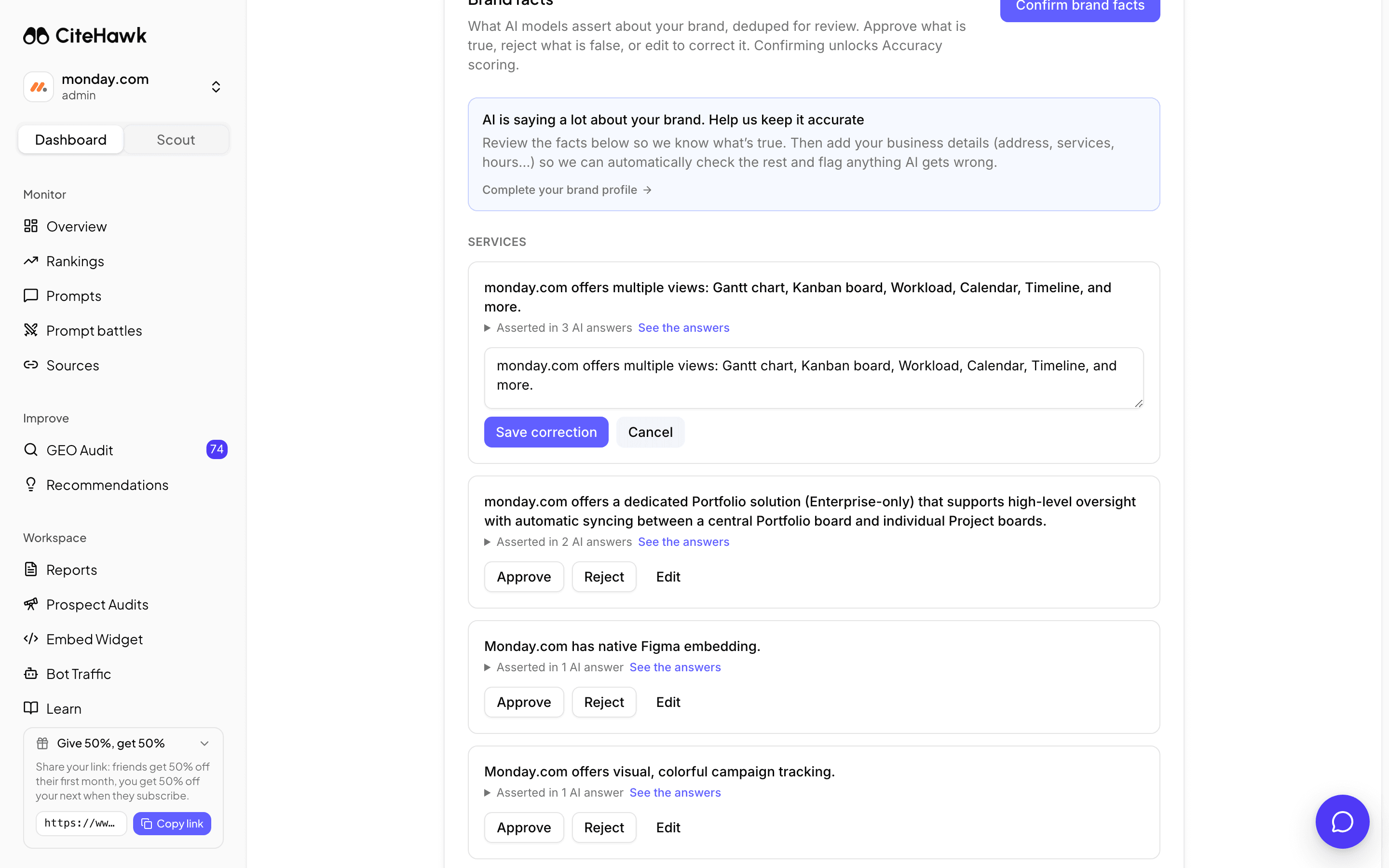See the answers for Figma embedding fact
1389x868 pixels.
674,667
